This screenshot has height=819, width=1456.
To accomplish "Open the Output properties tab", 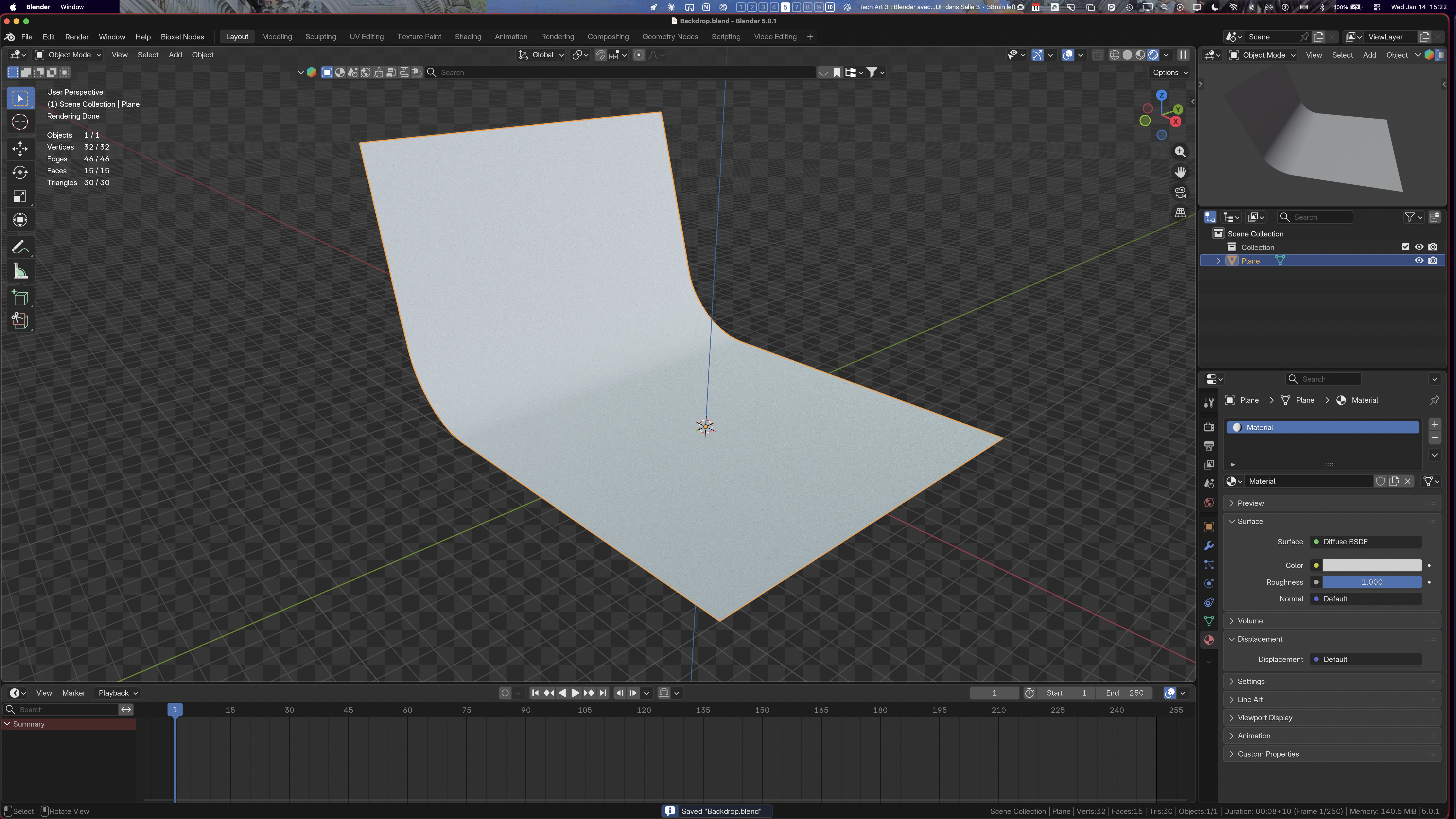I will [x=1209, y=446].
